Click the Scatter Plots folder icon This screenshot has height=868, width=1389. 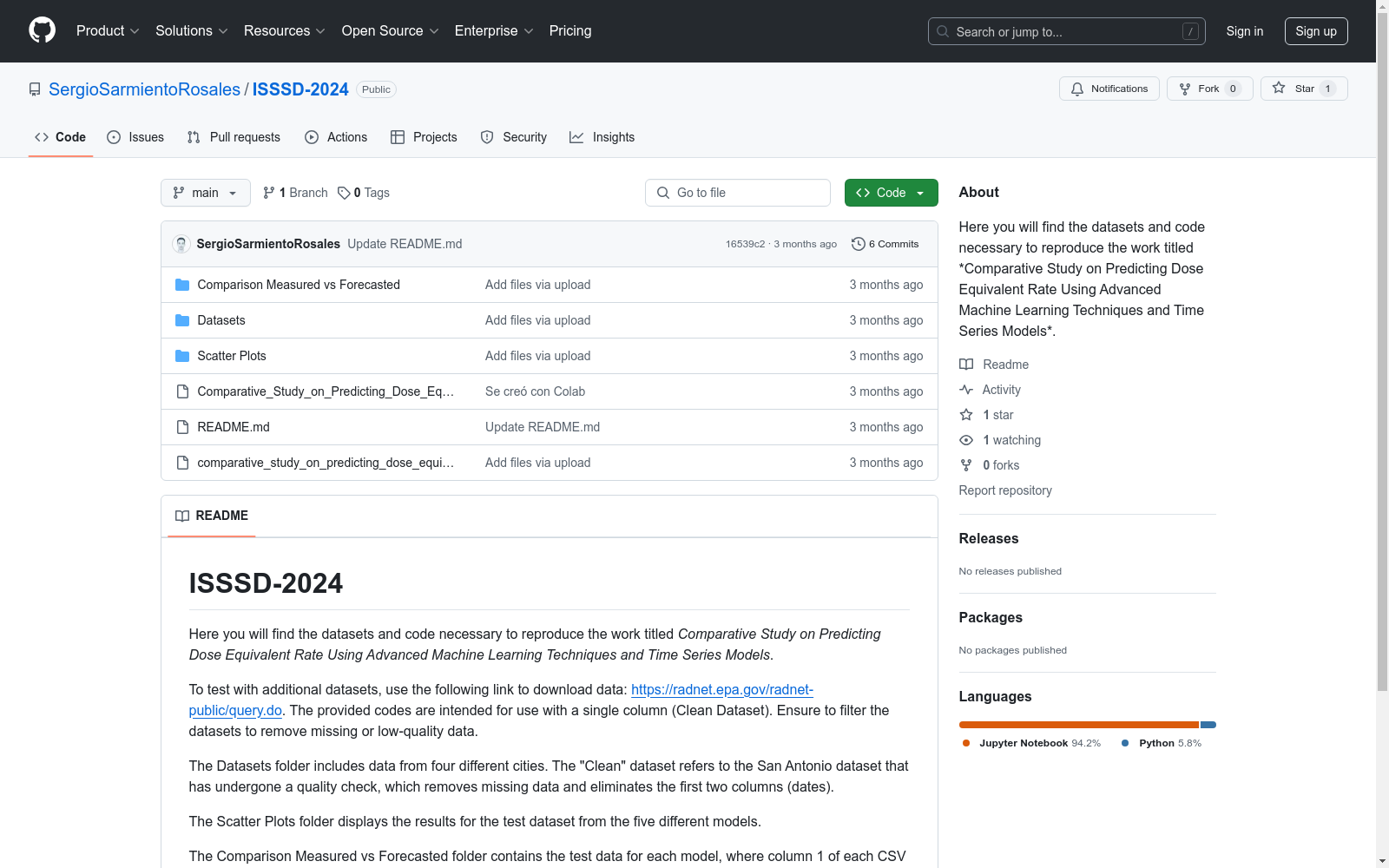[182, 356]
